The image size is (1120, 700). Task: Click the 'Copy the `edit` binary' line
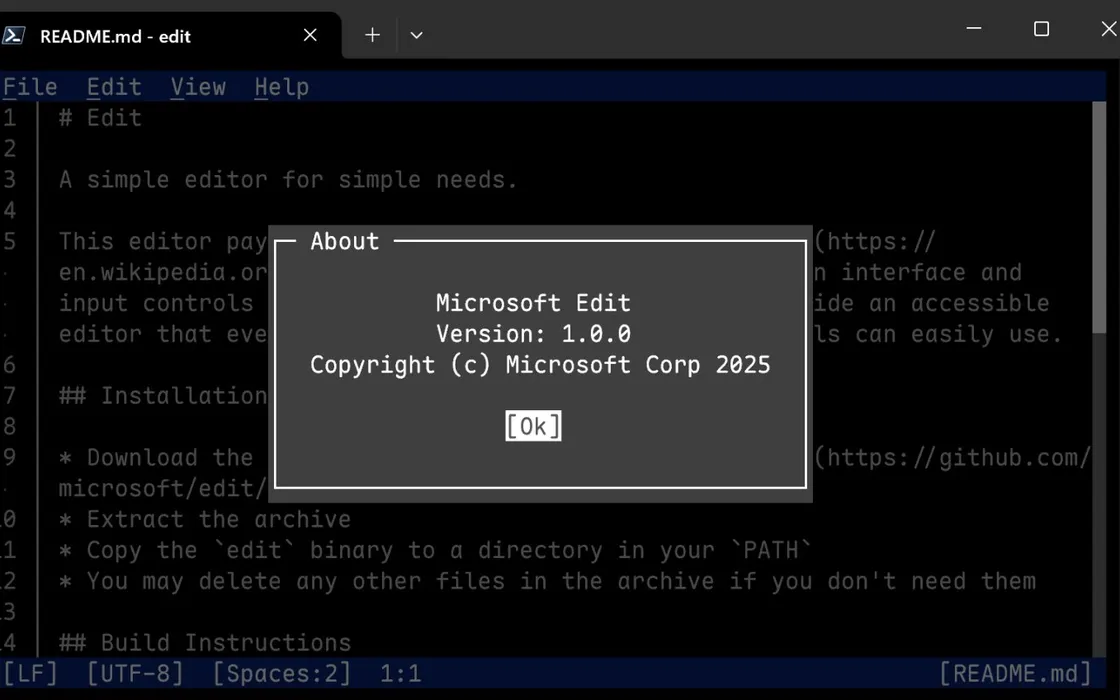tap(436, 550)
